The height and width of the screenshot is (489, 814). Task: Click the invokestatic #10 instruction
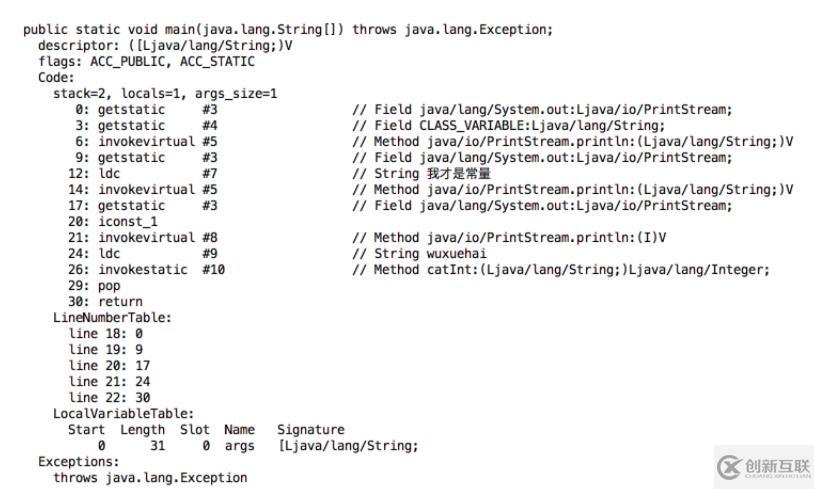[x=146, y=270]
